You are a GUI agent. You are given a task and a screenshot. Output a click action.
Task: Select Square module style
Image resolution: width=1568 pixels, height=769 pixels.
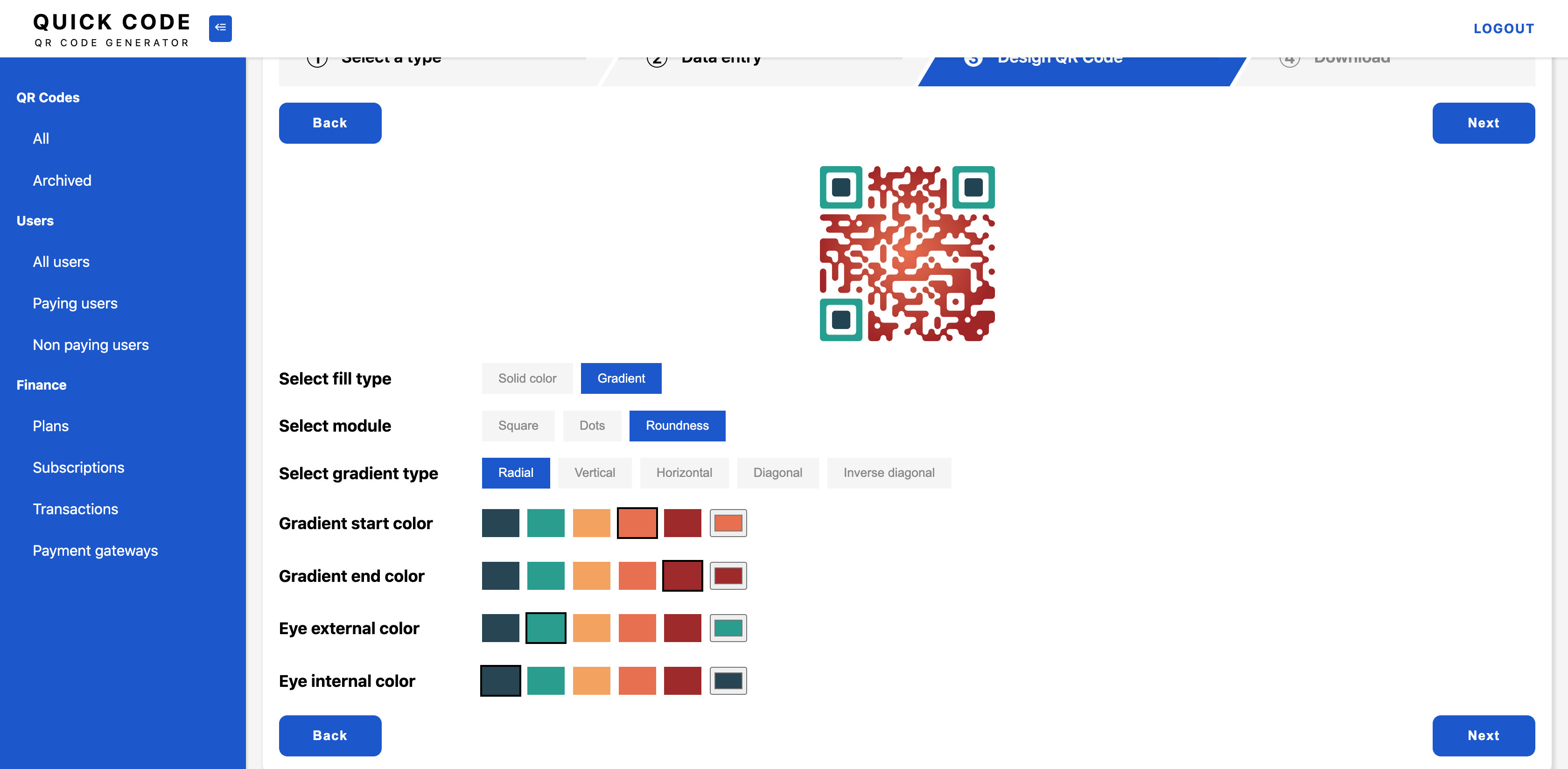pyautogui.click(x=518, y=426)
